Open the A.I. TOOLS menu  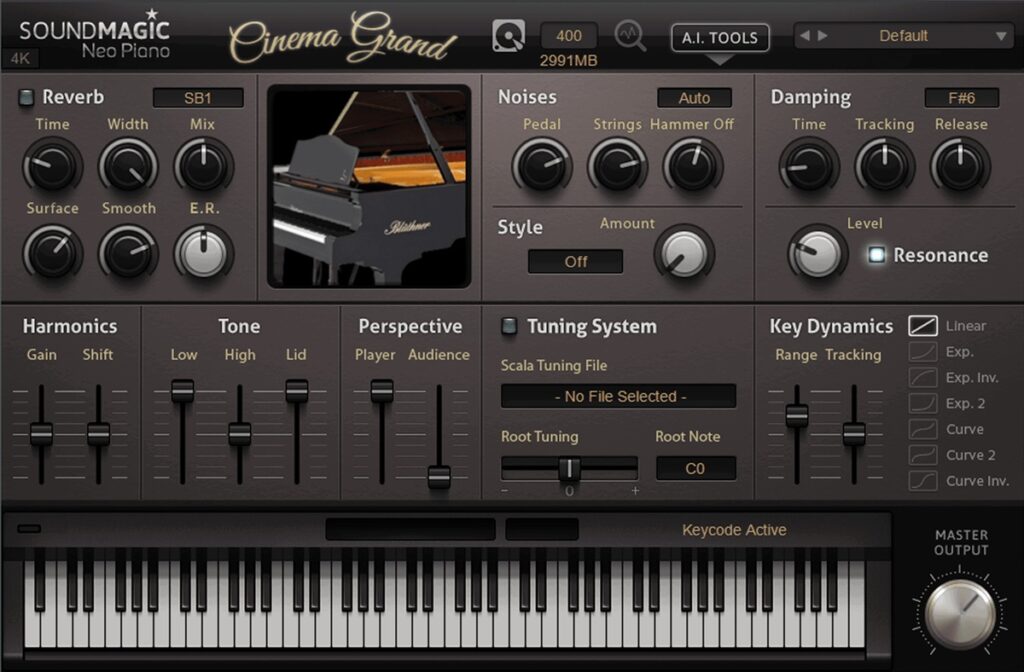(x=719, y=37)
